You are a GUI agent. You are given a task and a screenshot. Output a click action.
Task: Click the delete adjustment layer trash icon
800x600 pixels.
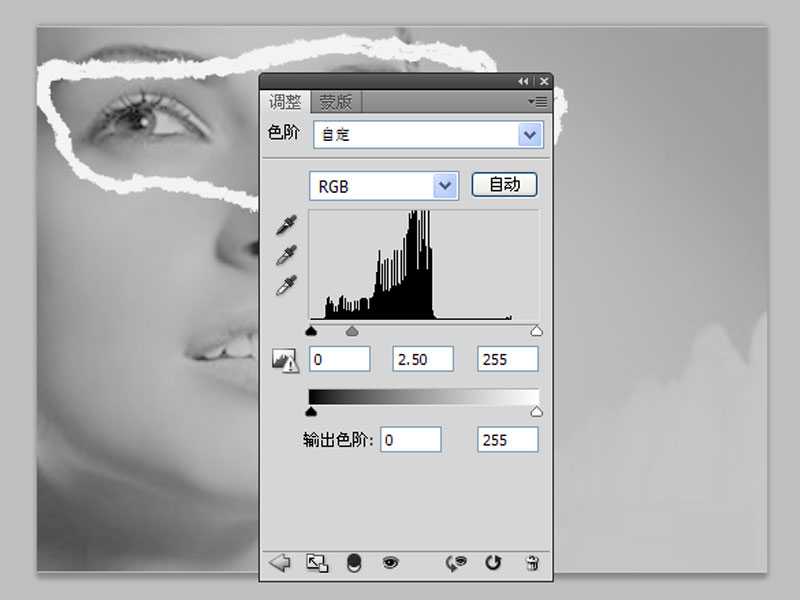532,562
